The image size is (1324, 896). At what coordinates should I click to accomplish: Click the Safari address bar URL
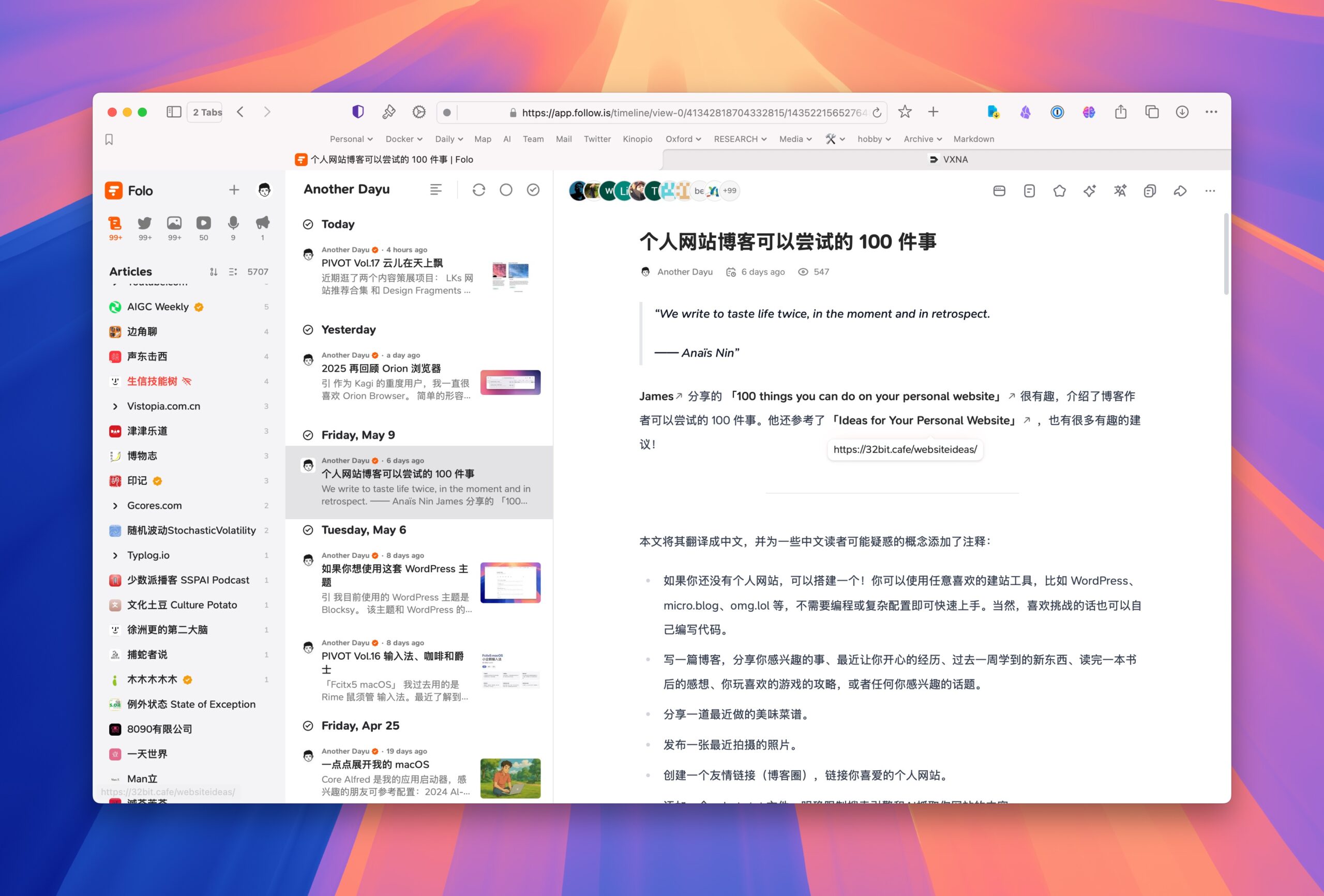click(694, 113)
